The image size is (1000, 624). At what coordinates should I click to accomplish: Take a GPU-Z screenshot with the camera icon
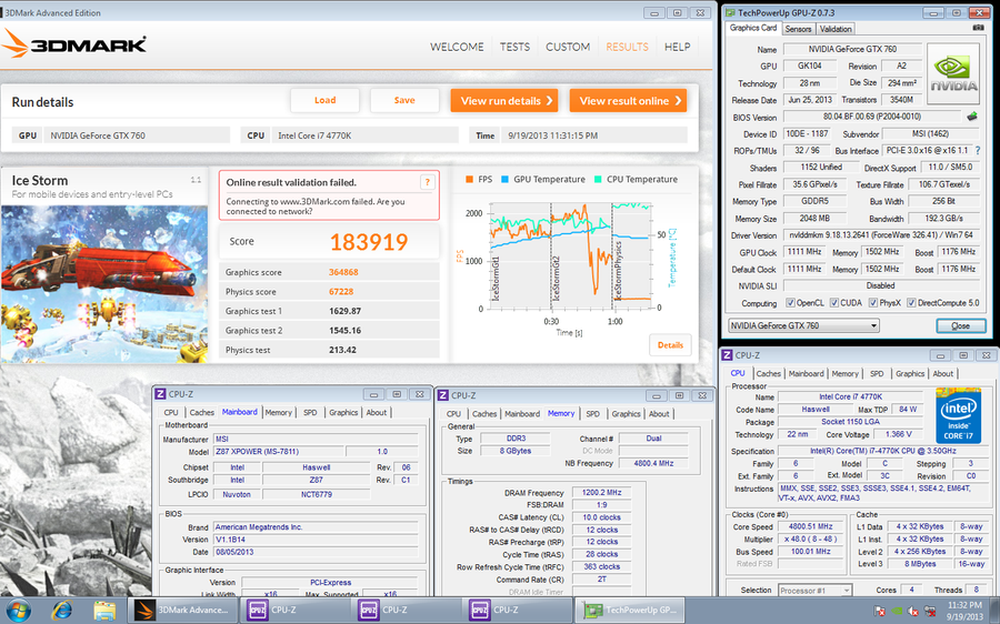tap(978, 28)
